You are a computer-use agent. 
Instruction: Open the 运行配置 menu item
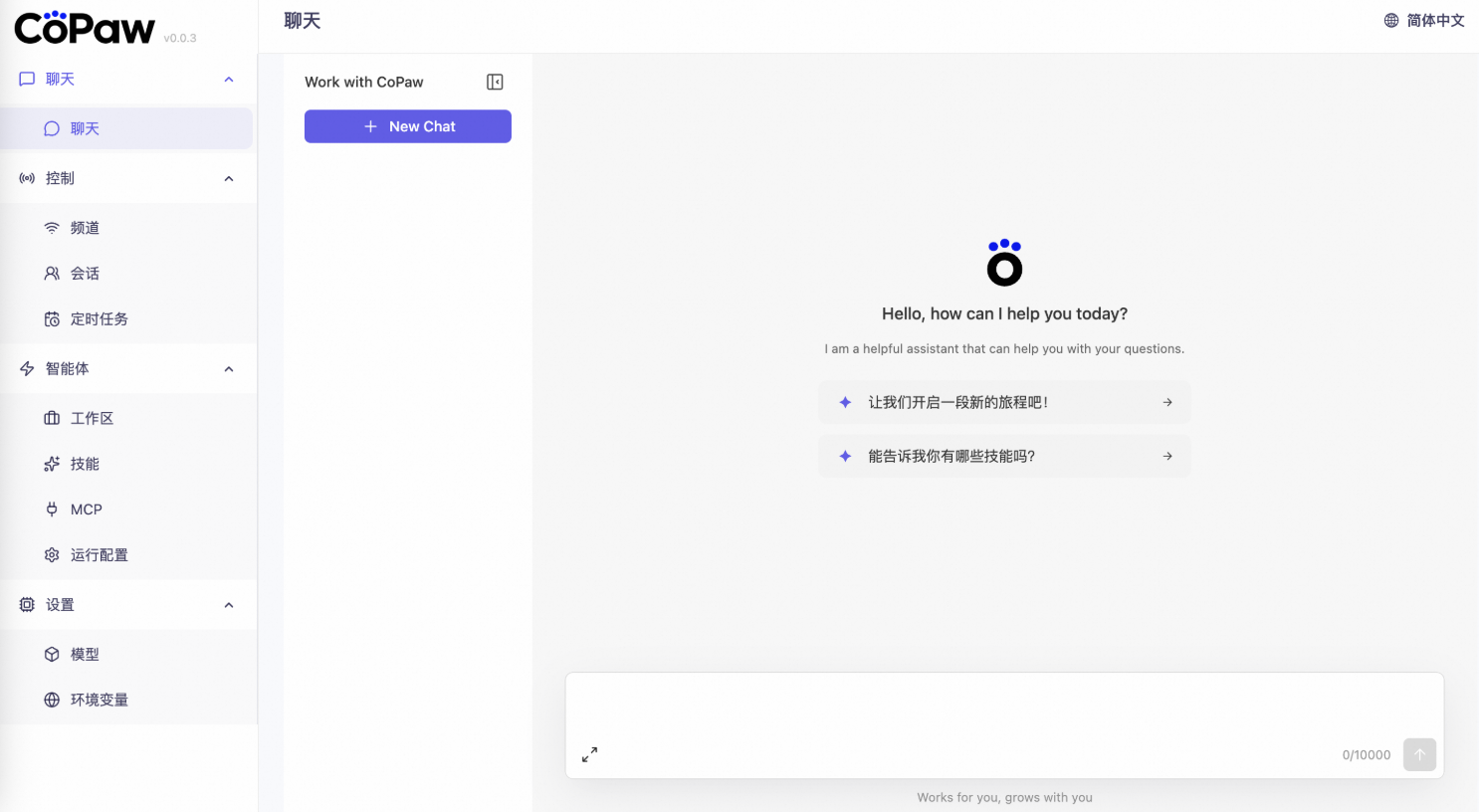(126, 554)
